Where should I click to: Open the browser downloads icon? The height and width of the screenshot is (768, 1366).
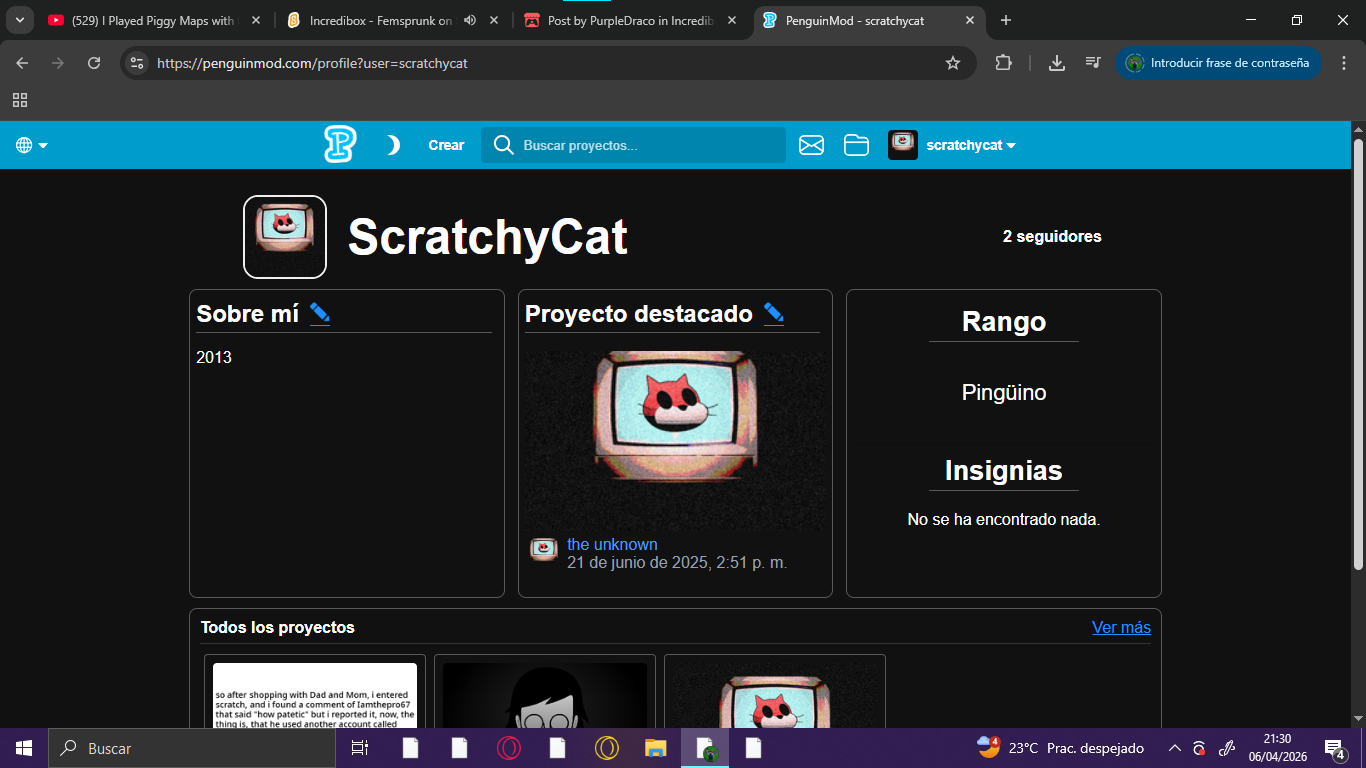tap(1057, 63)
